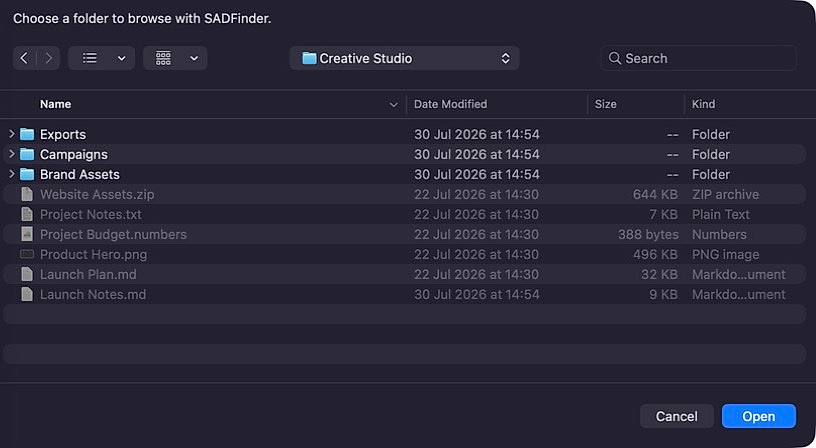816x448 pixels.
Task: Click the Product Hero.png file name
Action: pyautogui.click(x=94, y=254)
